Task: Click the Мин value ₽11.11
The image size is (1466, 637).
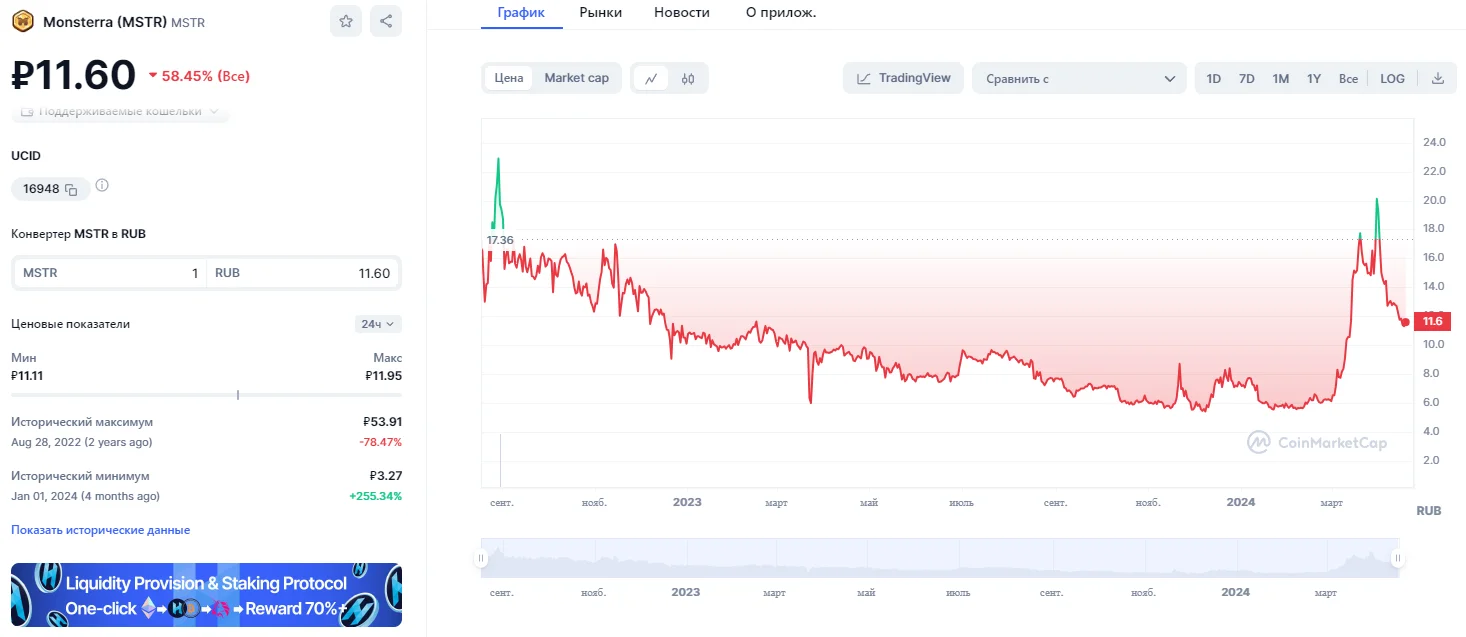Action: coord(27,376)
